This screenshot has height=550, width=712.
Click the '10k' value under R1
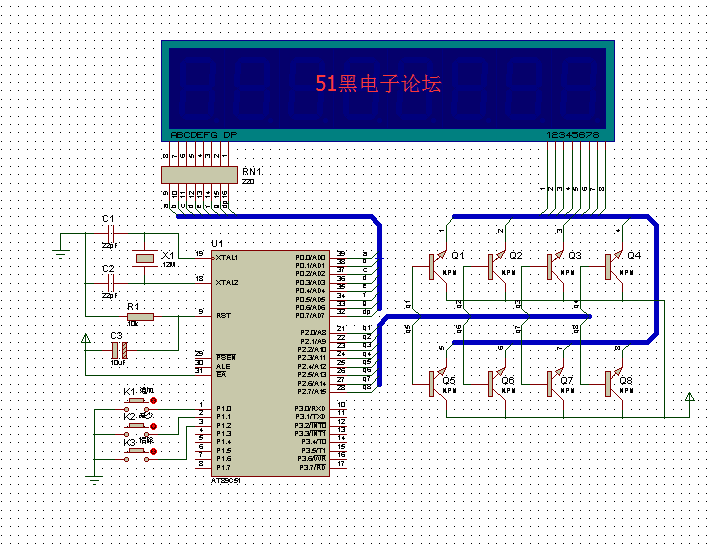click(132, 324)
